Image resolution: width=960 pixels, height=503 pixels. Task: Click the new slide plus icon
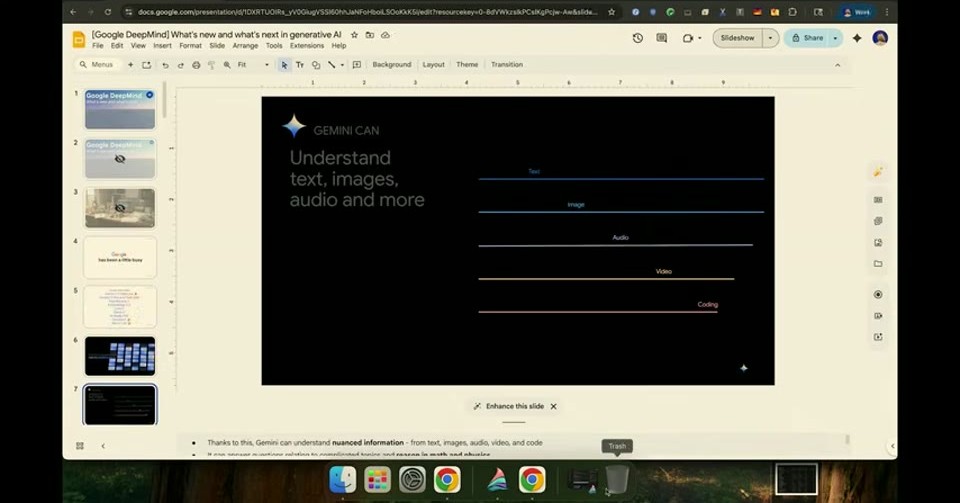[x=130, y=64]
